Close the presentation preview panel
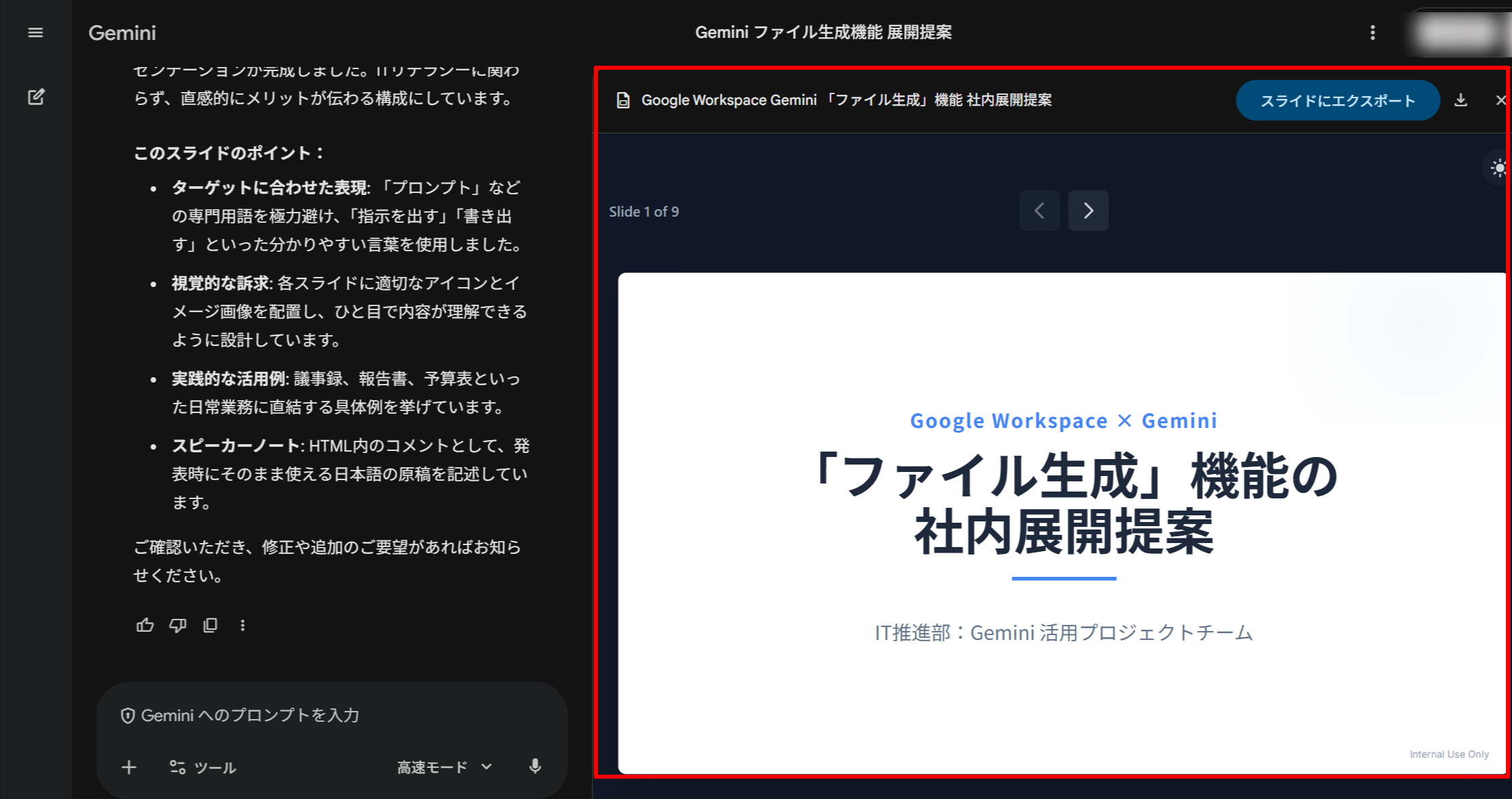This screenshot has width=1512, height=799. 1500,100
